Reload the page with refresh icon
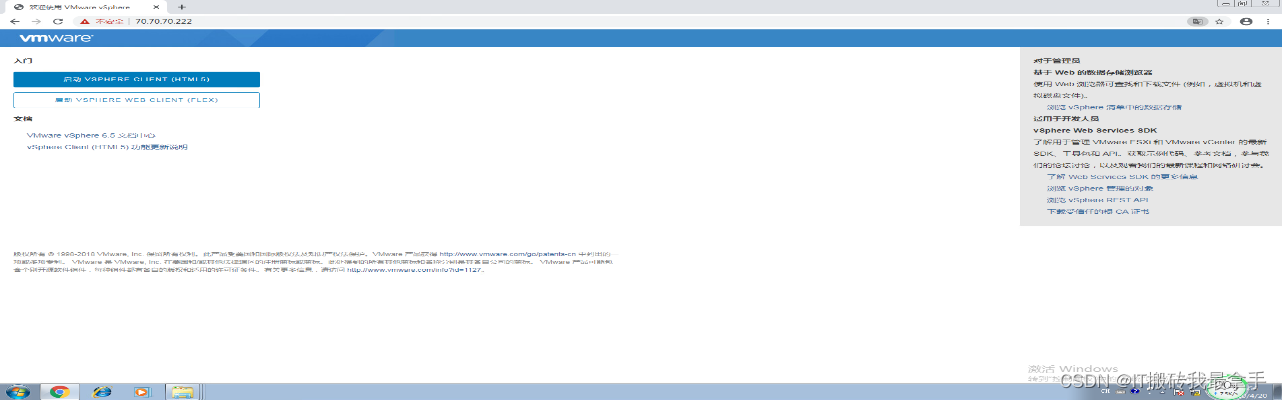This screenshot has width=1282, height=400. tap(58, 21)
